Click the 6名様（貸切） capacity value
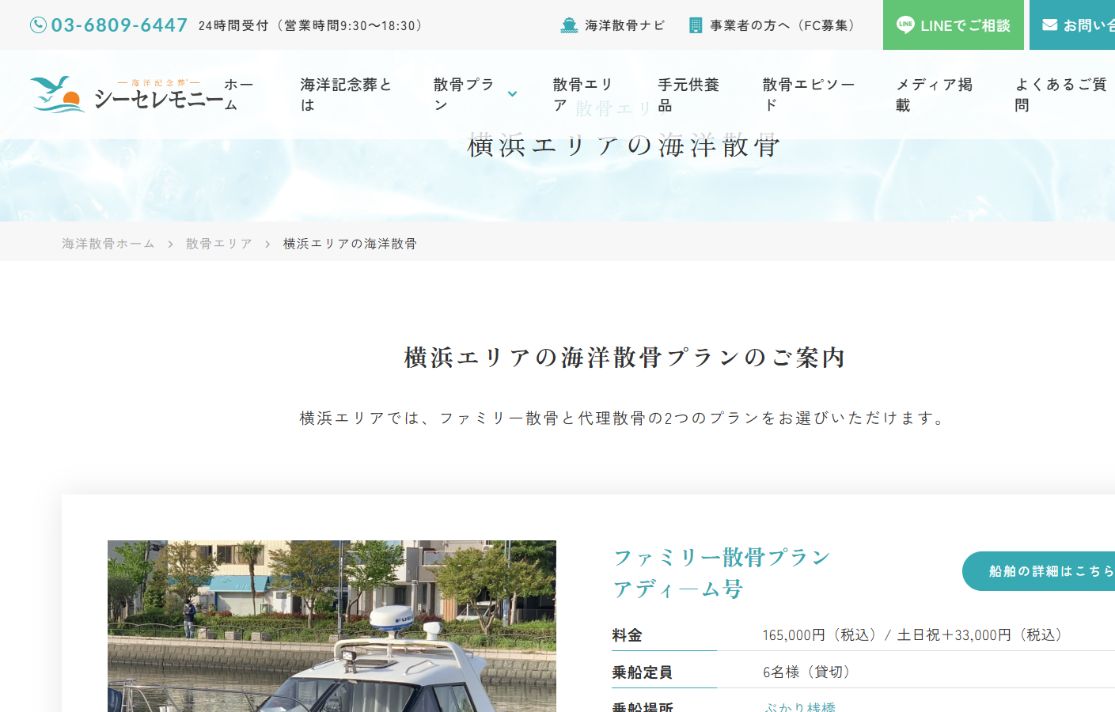Viewport: 1115px width, 712px height. pyautogui.click(x=806, y=671)
